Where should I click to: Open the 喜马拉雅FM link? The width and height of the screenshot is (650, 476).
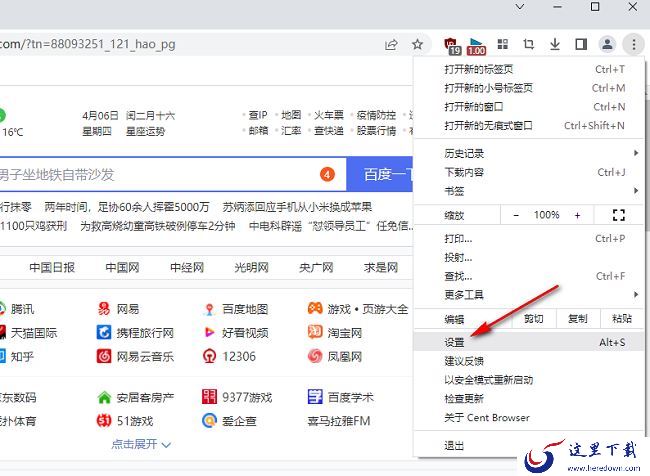tap(339, 421)
